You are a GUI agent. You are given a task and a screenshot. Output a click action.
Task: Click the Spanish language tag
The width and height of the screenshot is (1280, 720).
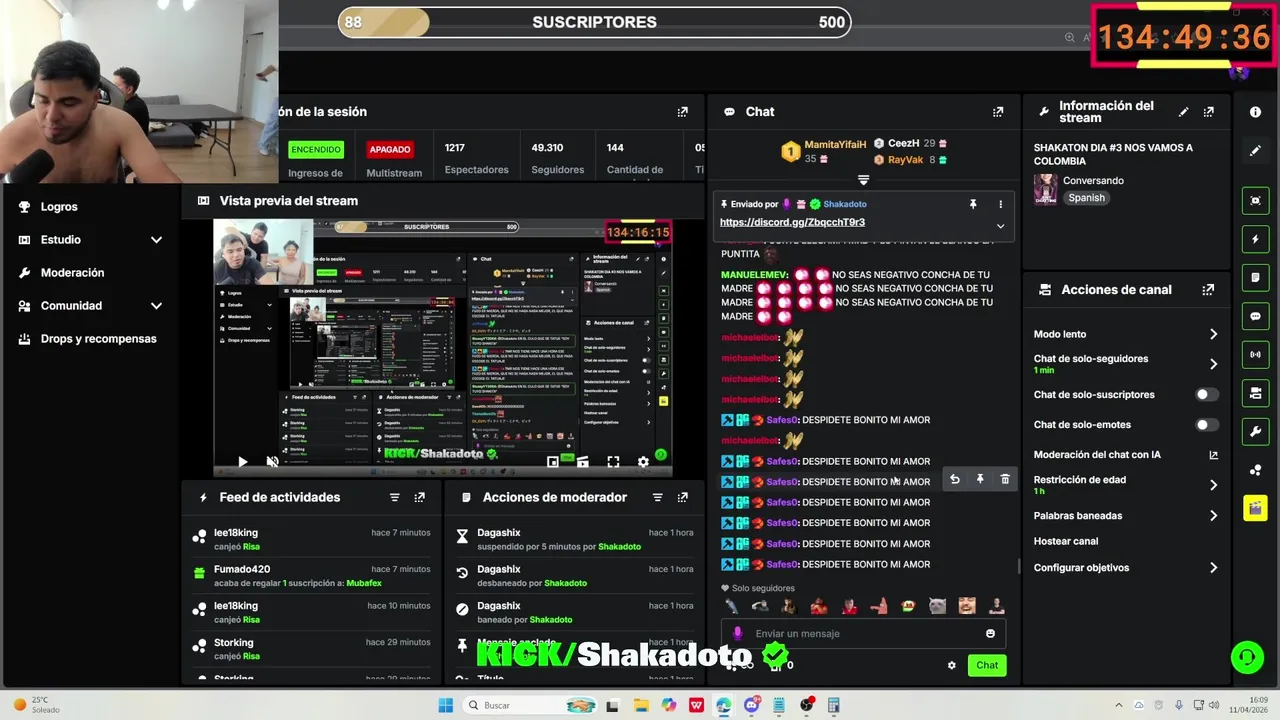click(1086, 198)
